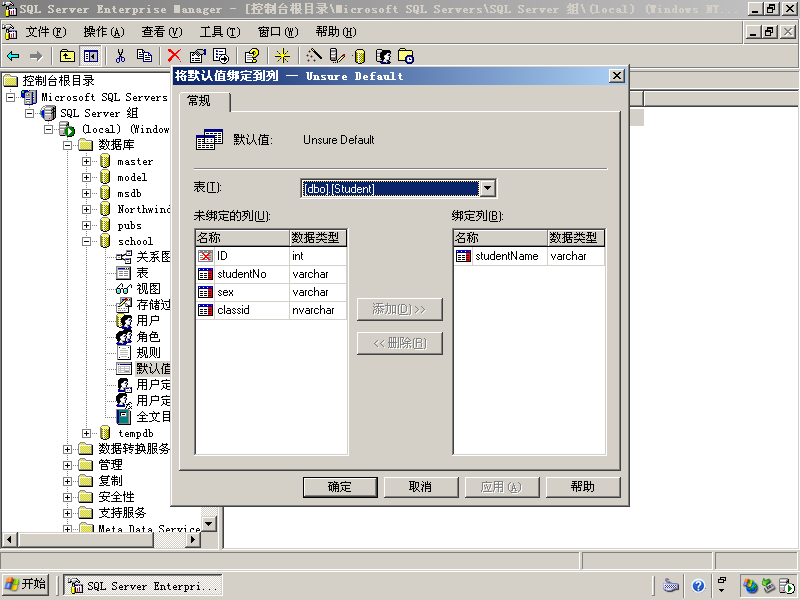Open the 操作(A) menu
The width and height of the screenshot is (800, 600).
coord(104,32)
